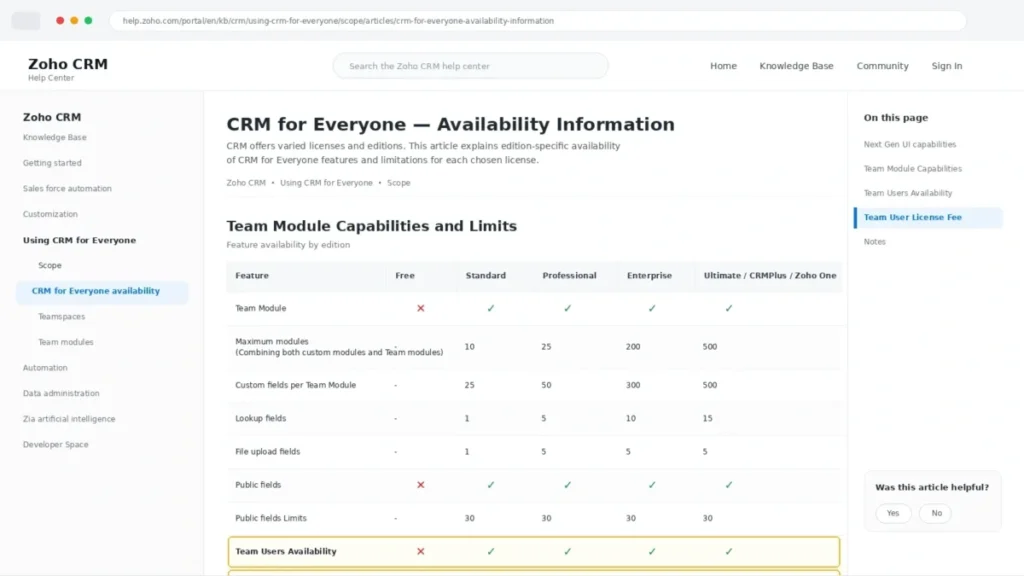The width and height of the screenshot is (1024, 576).
Task: Click the 300 Enterprise custom fields value
Action: (633, 385)
